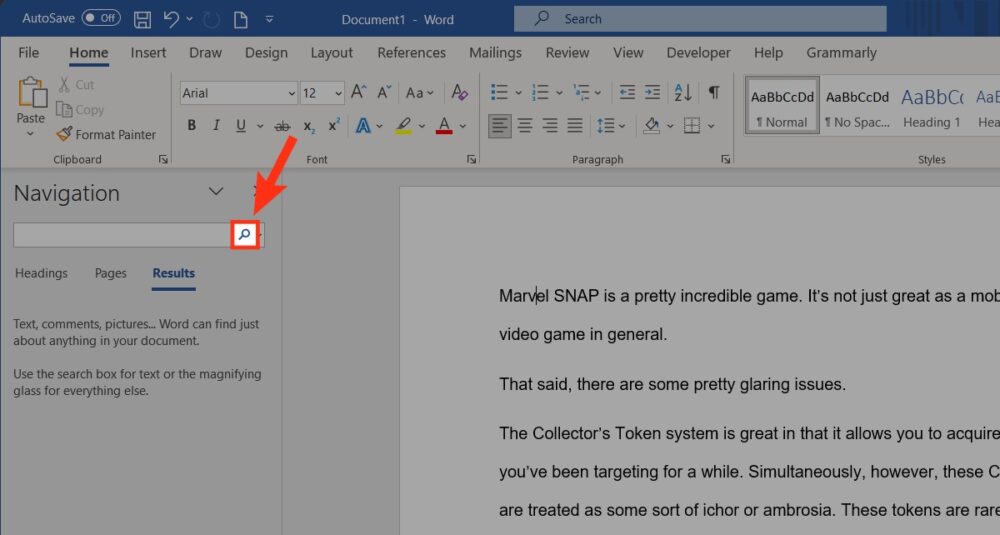Open the font name dropdown showing Arial
Image resolution: width=1000 pixels, height=535 pixels.
click(291, 93)
